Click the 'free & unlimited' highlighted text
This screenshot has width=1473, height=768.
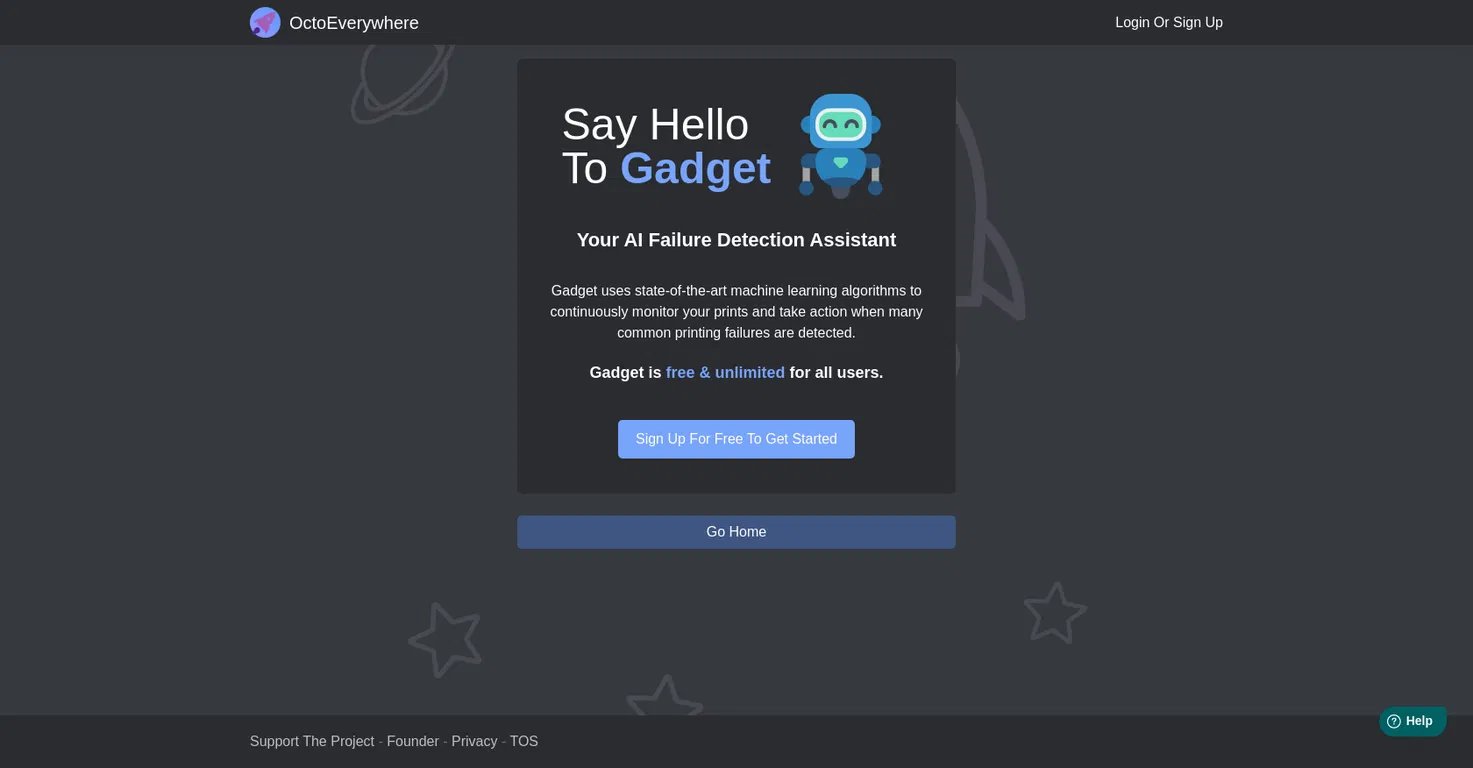point(725,372)
